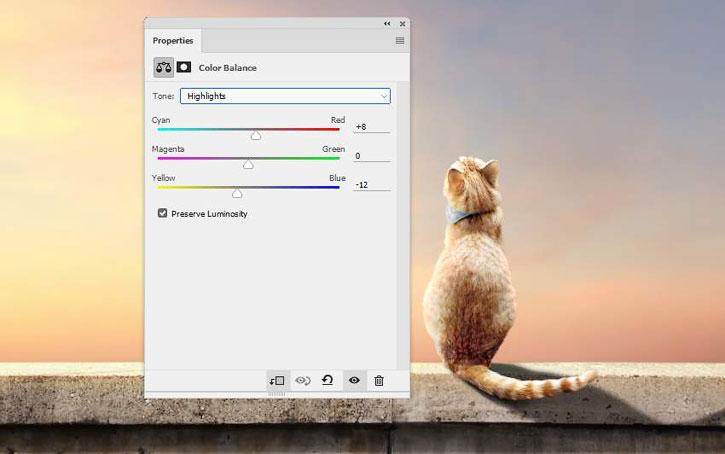Click the Tone dropdown arrow

click(x=384, y=96)
